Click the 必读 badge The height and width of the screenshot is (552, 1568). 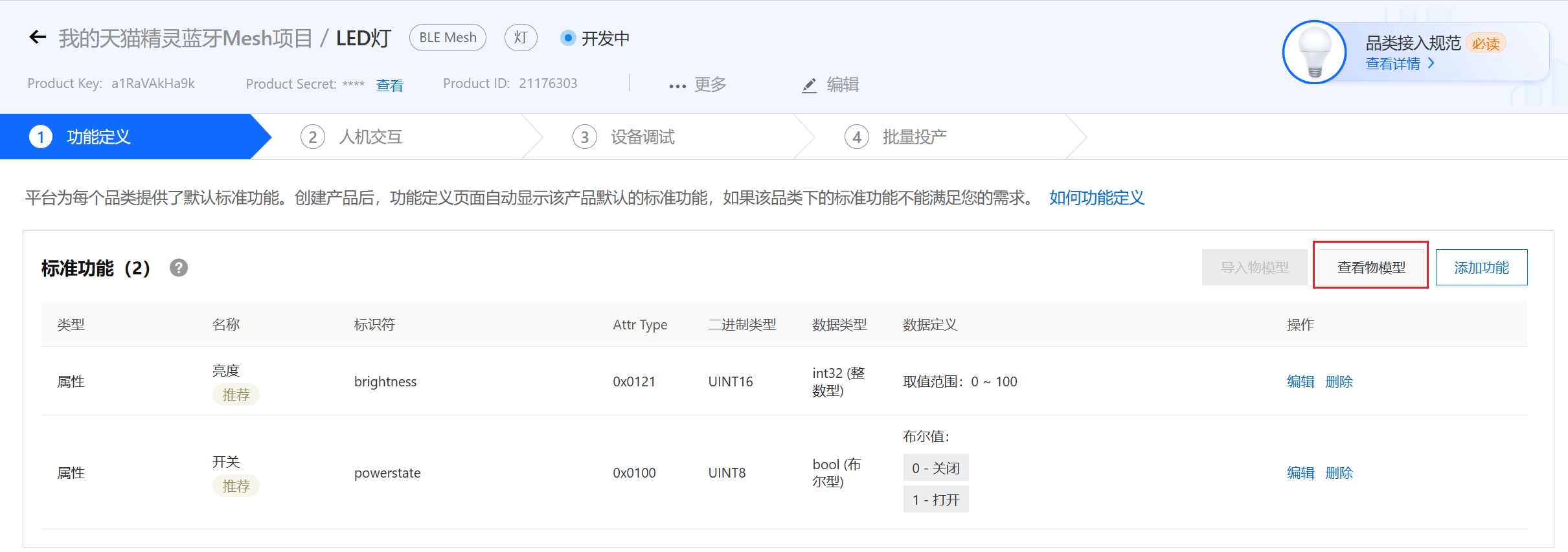click(1485, 43)
